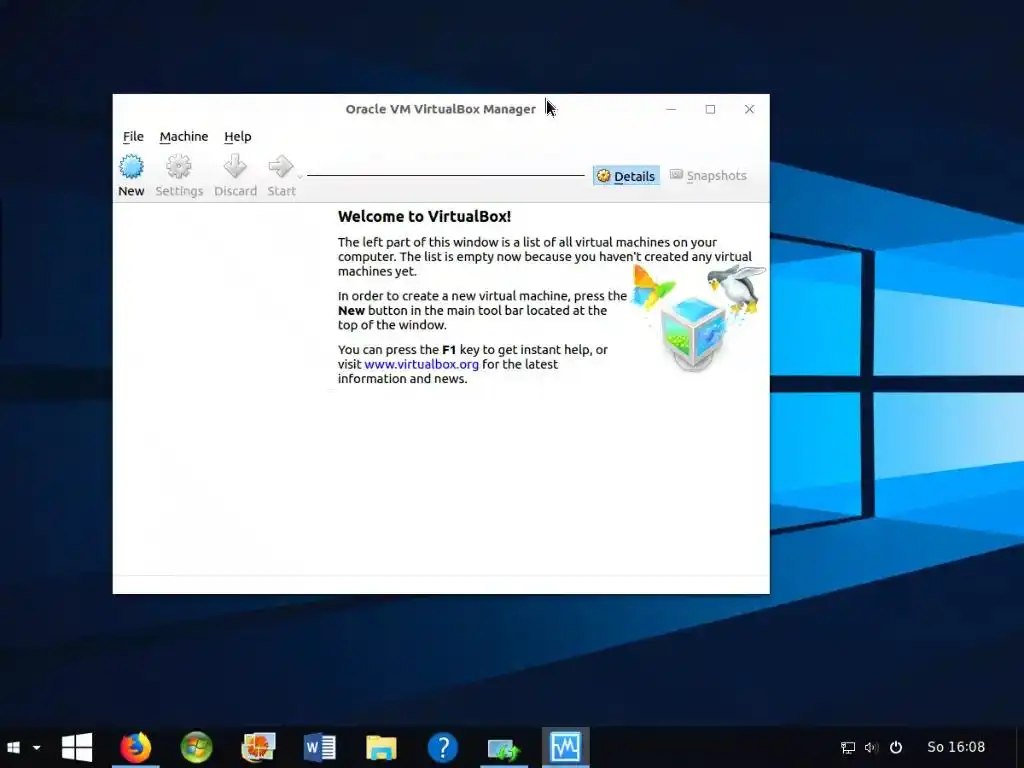Open the File menu
Screen dimensions: 1024x768
click(x=133, y=136)
